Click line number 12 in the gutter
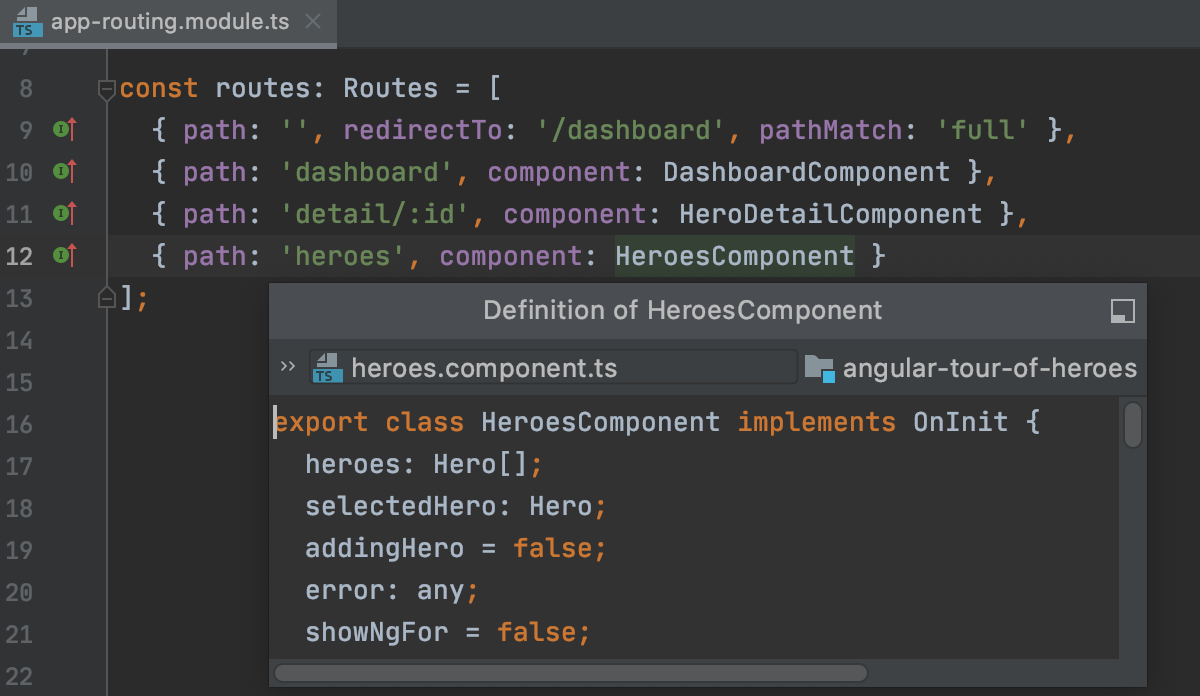This screenshot has width=1200, height=696. click(19, 256)
